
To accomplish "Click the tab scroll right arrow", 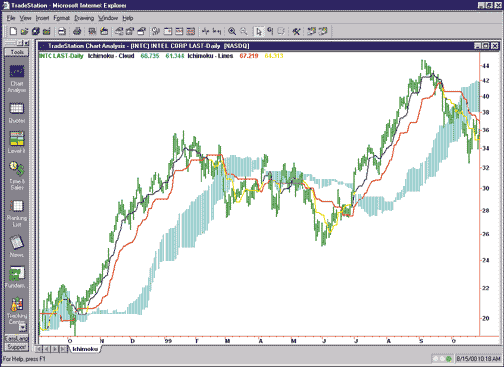I will [55, 349].
